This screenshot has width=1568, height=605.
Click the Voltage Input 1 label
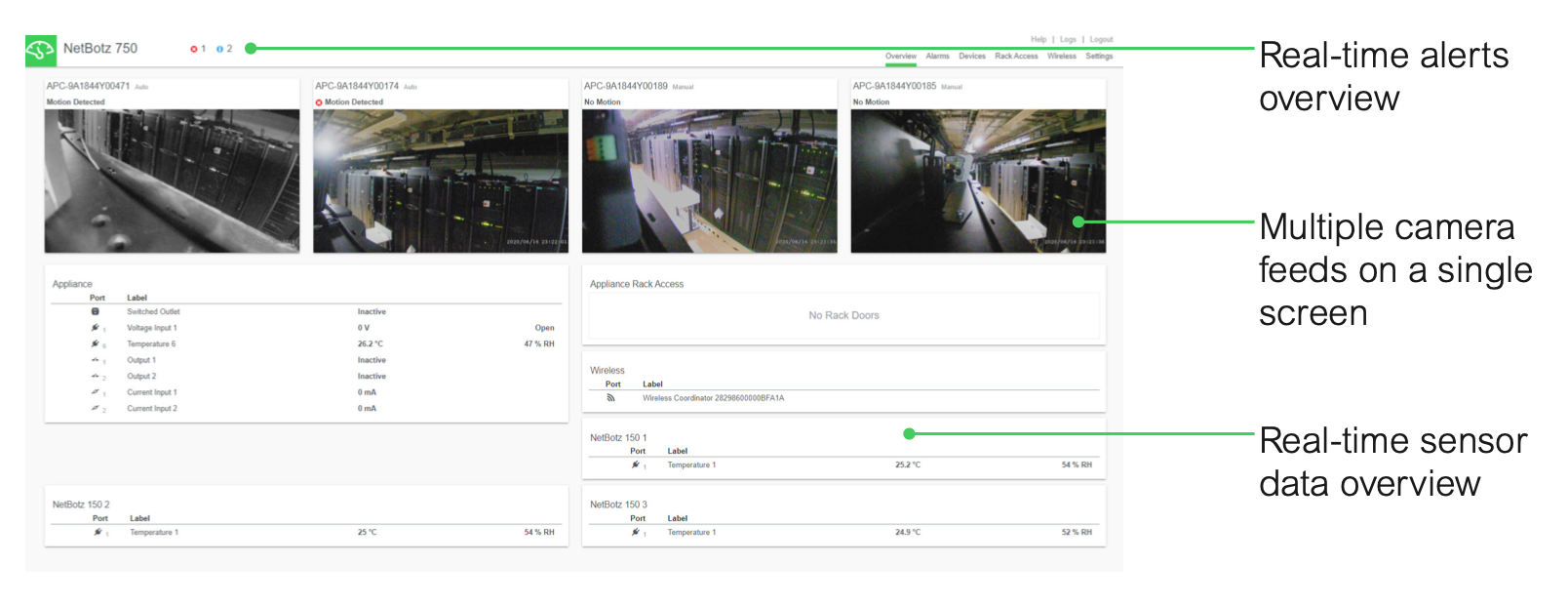(152, 328)
